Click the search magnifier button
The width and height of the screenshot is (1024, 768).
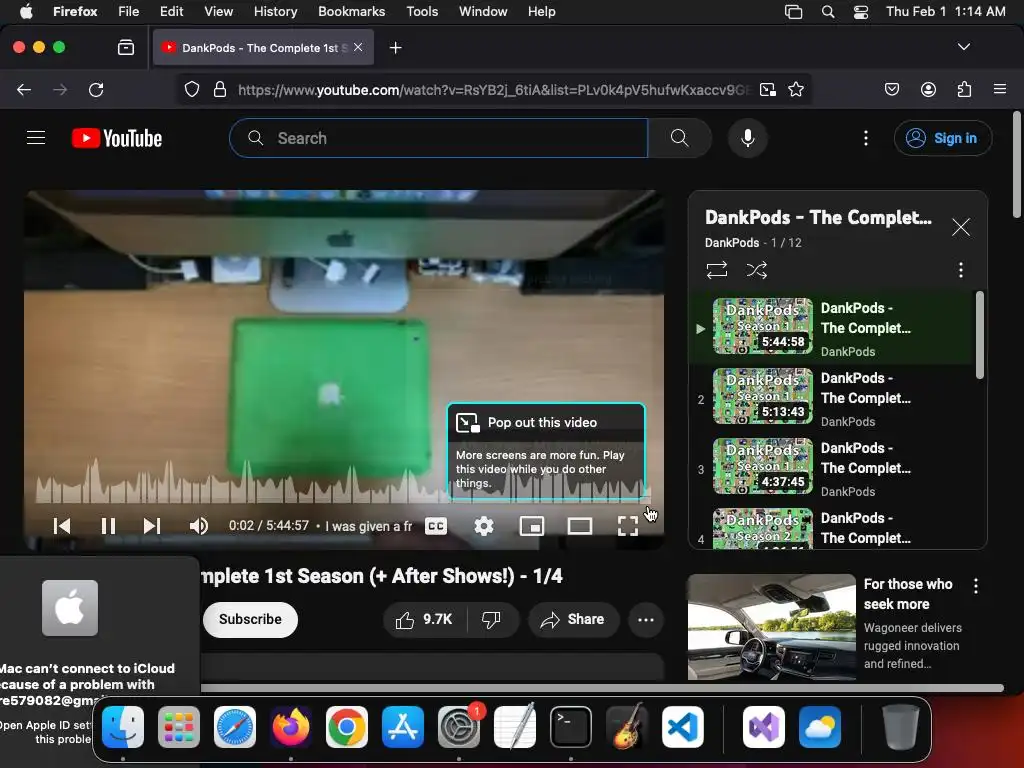click(x=680, y=138)
